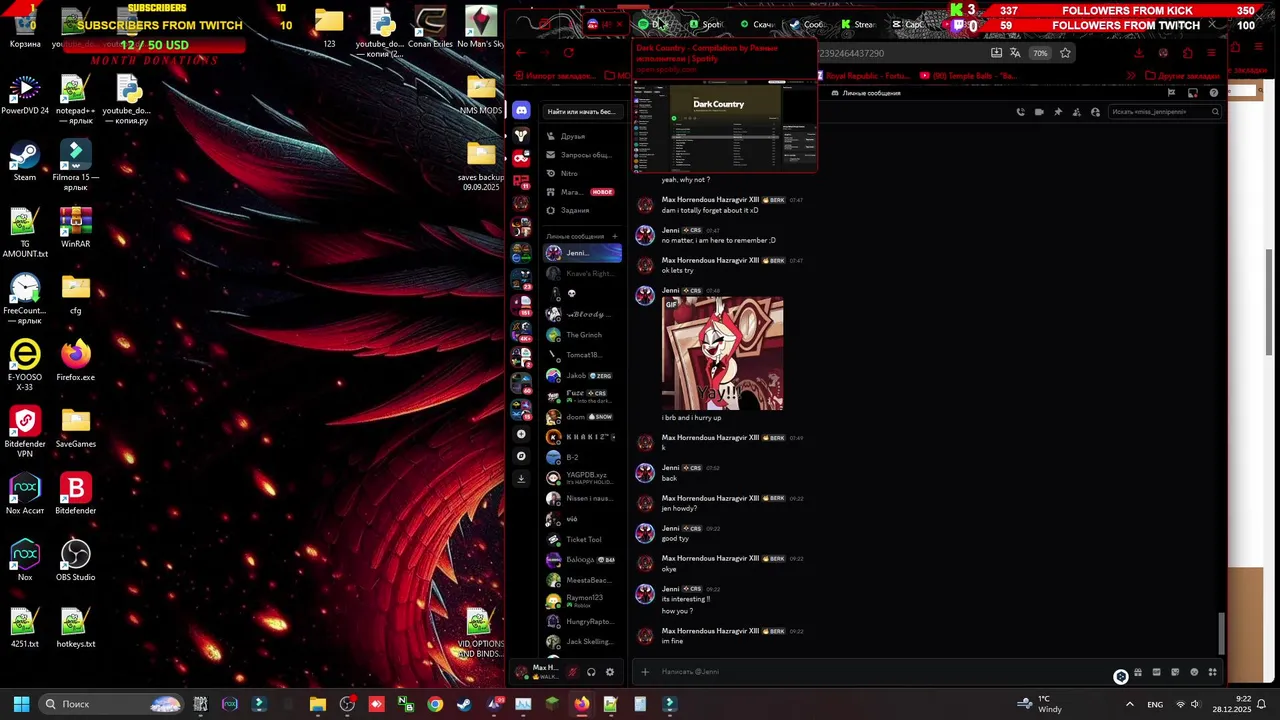The width and height of the screenshot is (1280, 720).
Task: Open Jenni direct message conversation
Action: coord(582,253)
